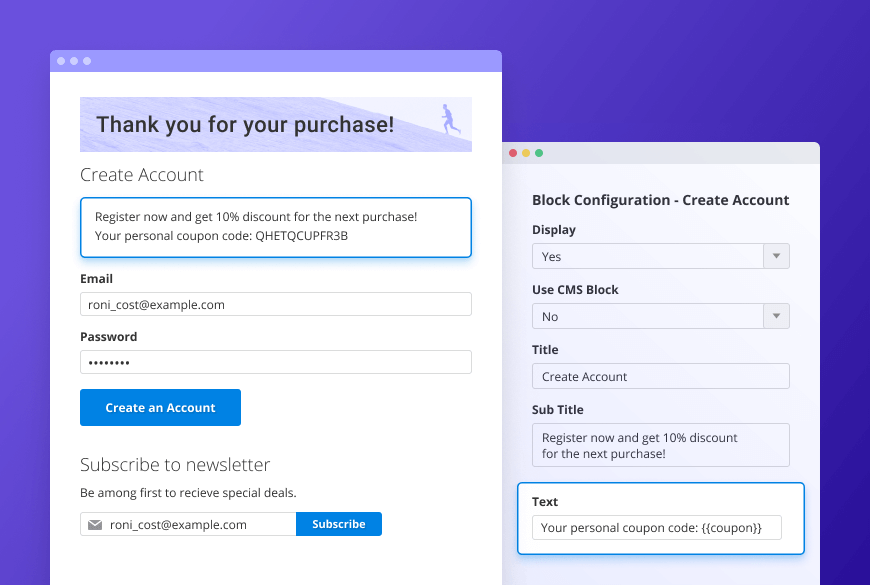Hit the Subscribe button
The width and height of the screenshot is (870, 585).
[x=339, y=524]
